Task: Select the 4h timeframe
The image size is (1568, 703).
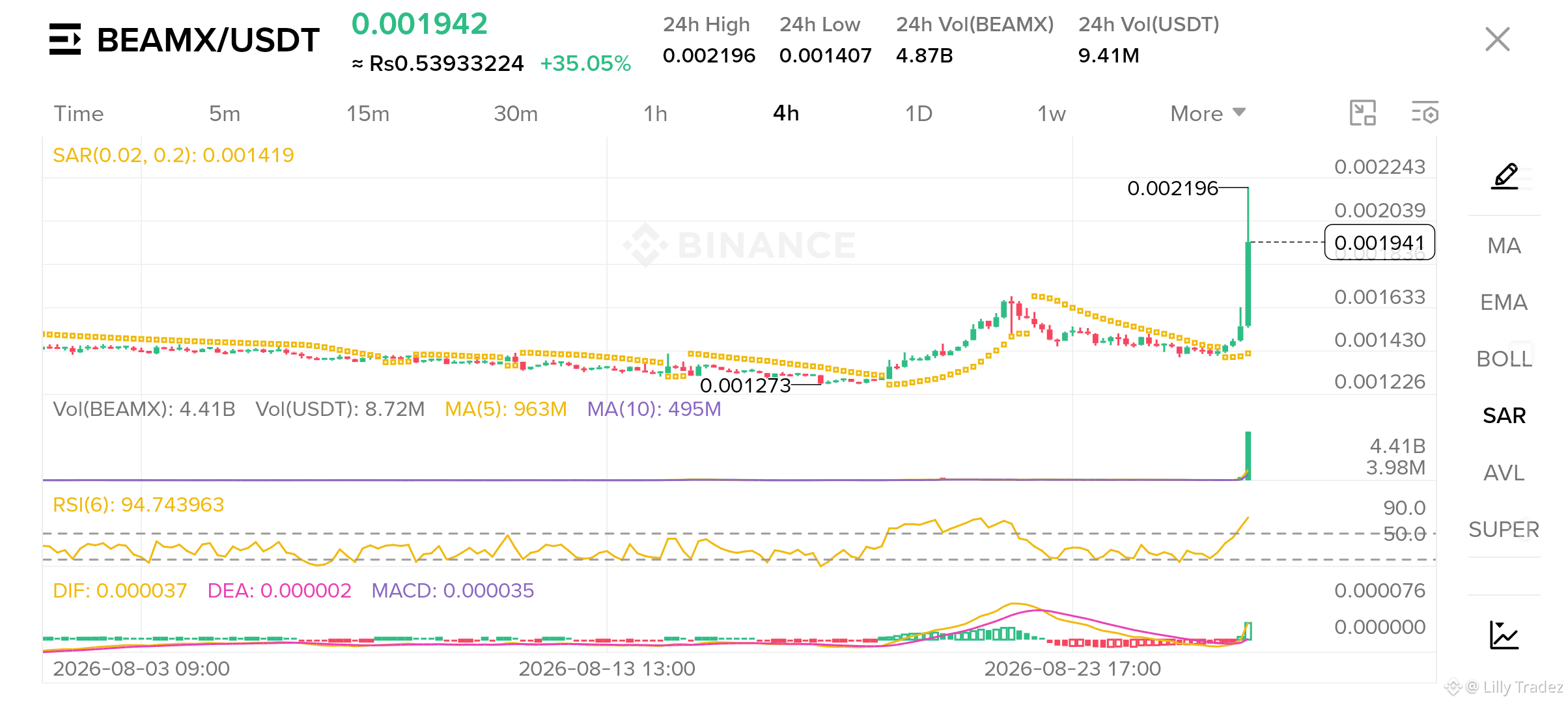Action: point(786,113)
